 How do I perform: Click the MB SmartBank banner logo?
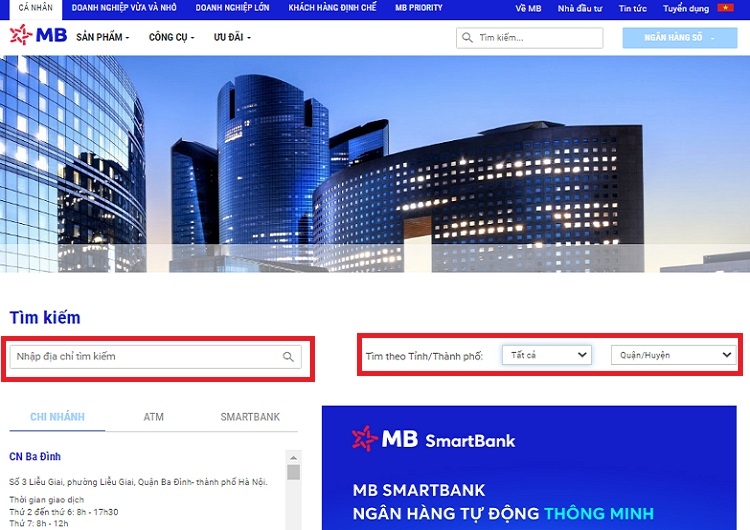pos(433,439)
